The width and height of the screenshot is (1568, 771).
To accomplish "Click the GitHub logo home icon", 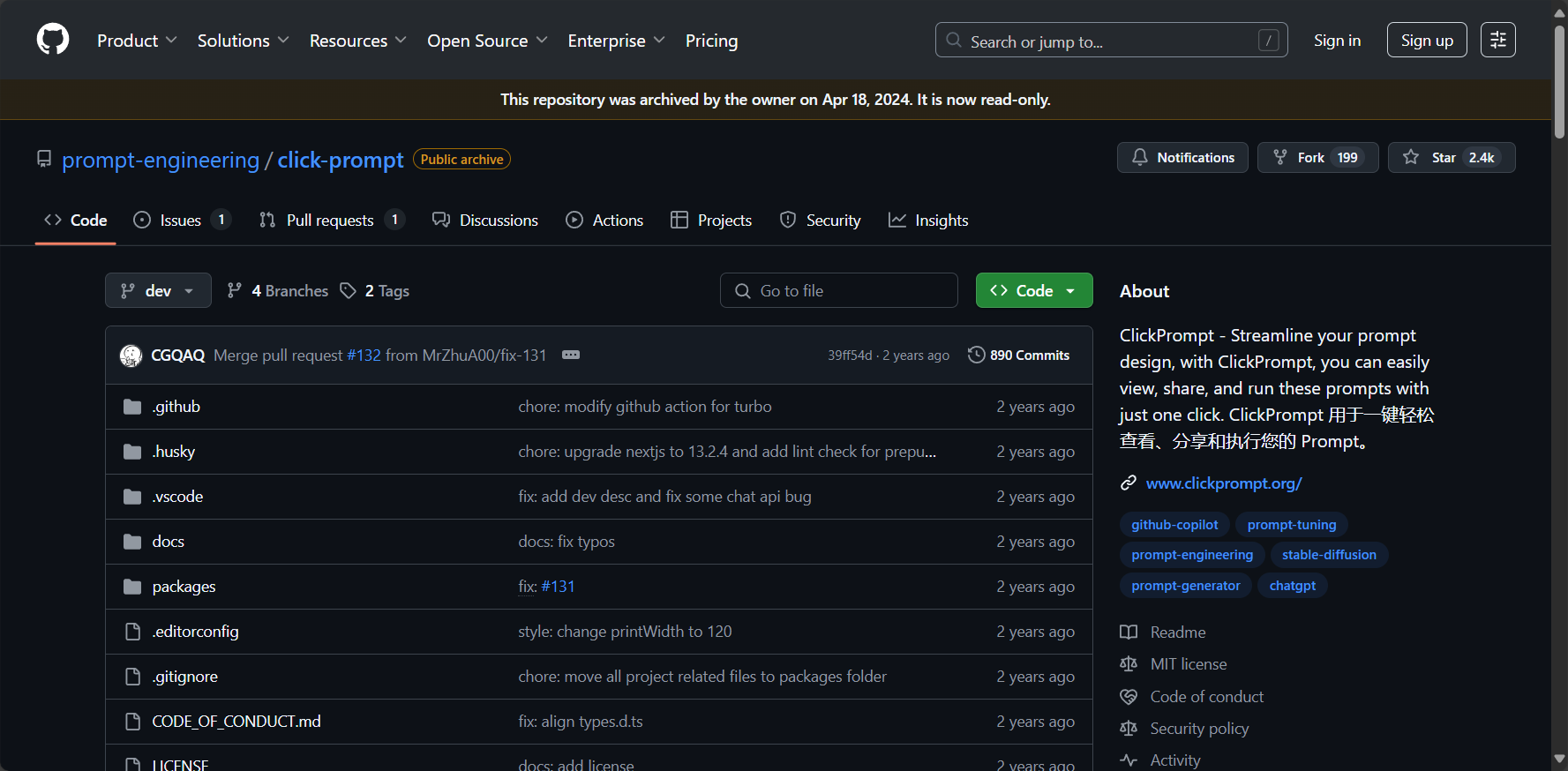I will click(x=53, y=40).
